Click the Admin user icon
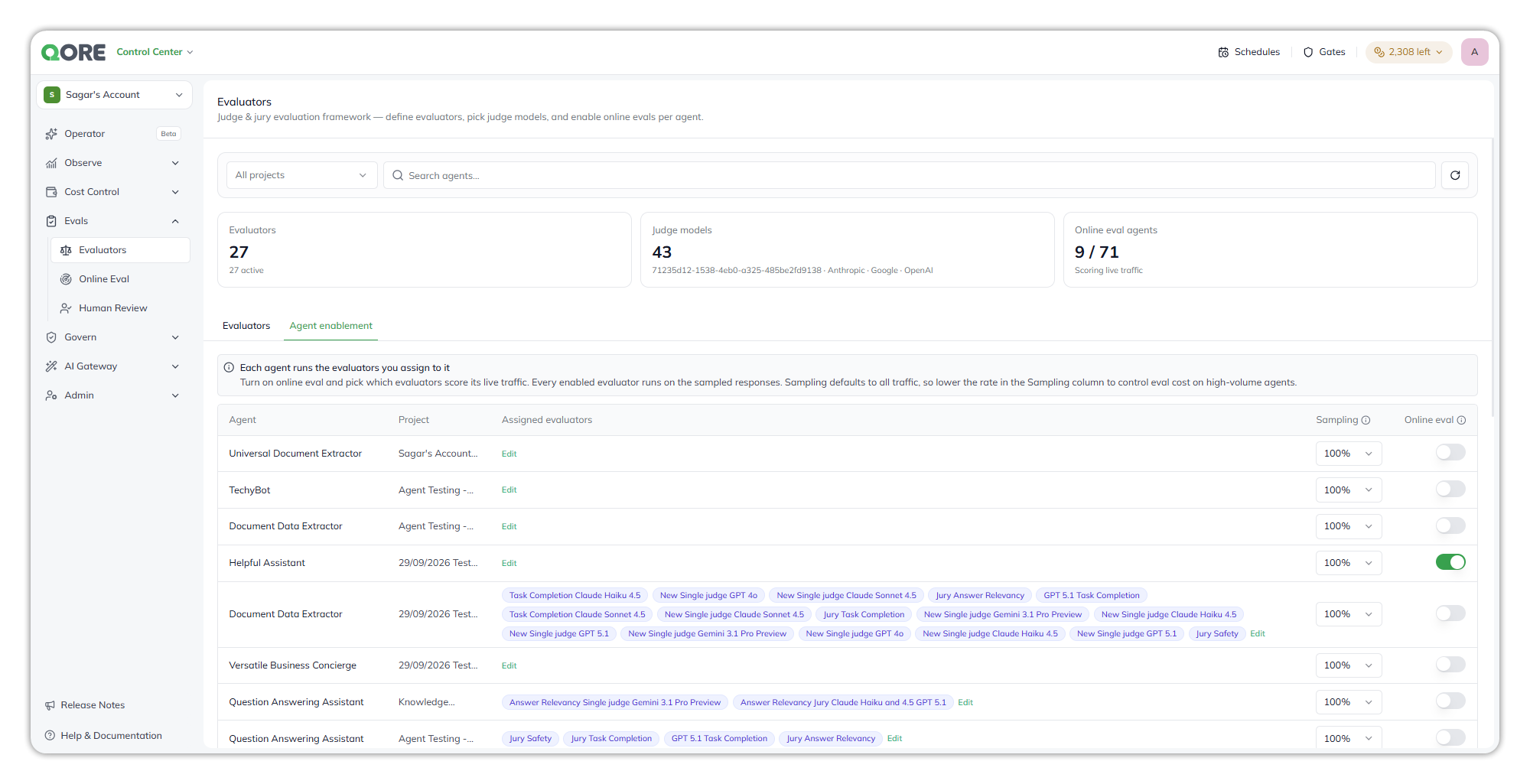1530x784 pixels. click(51, 395)
